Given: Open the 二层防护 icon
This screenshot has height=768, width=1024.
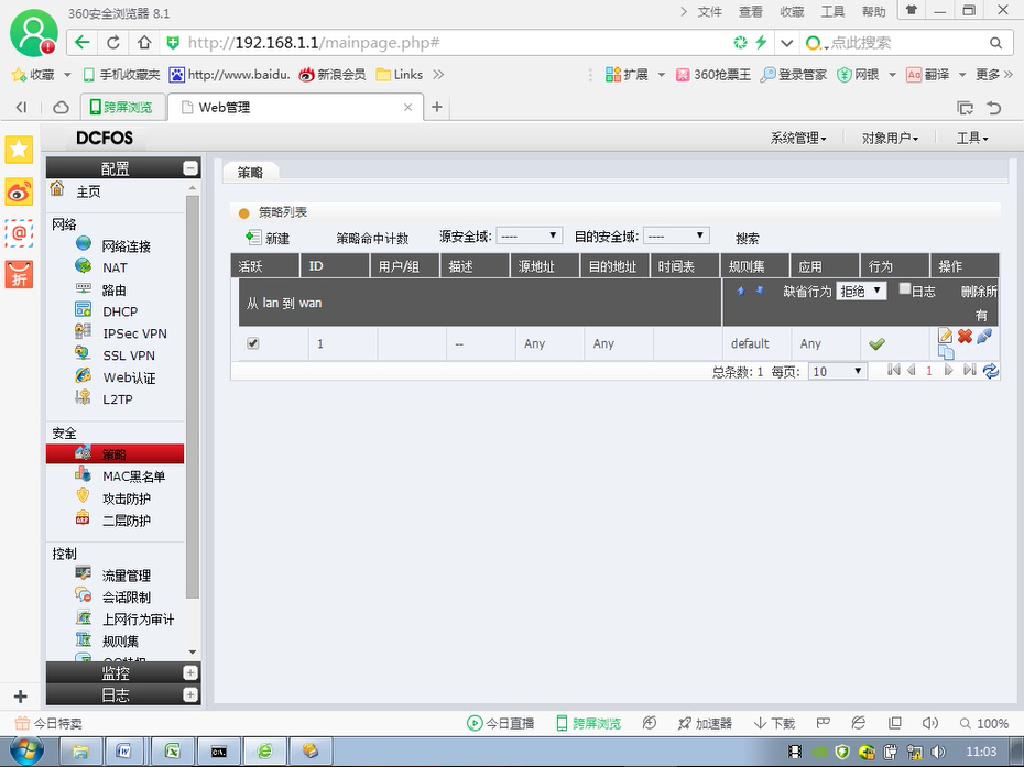Looking at the screenshot, I should coord(83,519).
